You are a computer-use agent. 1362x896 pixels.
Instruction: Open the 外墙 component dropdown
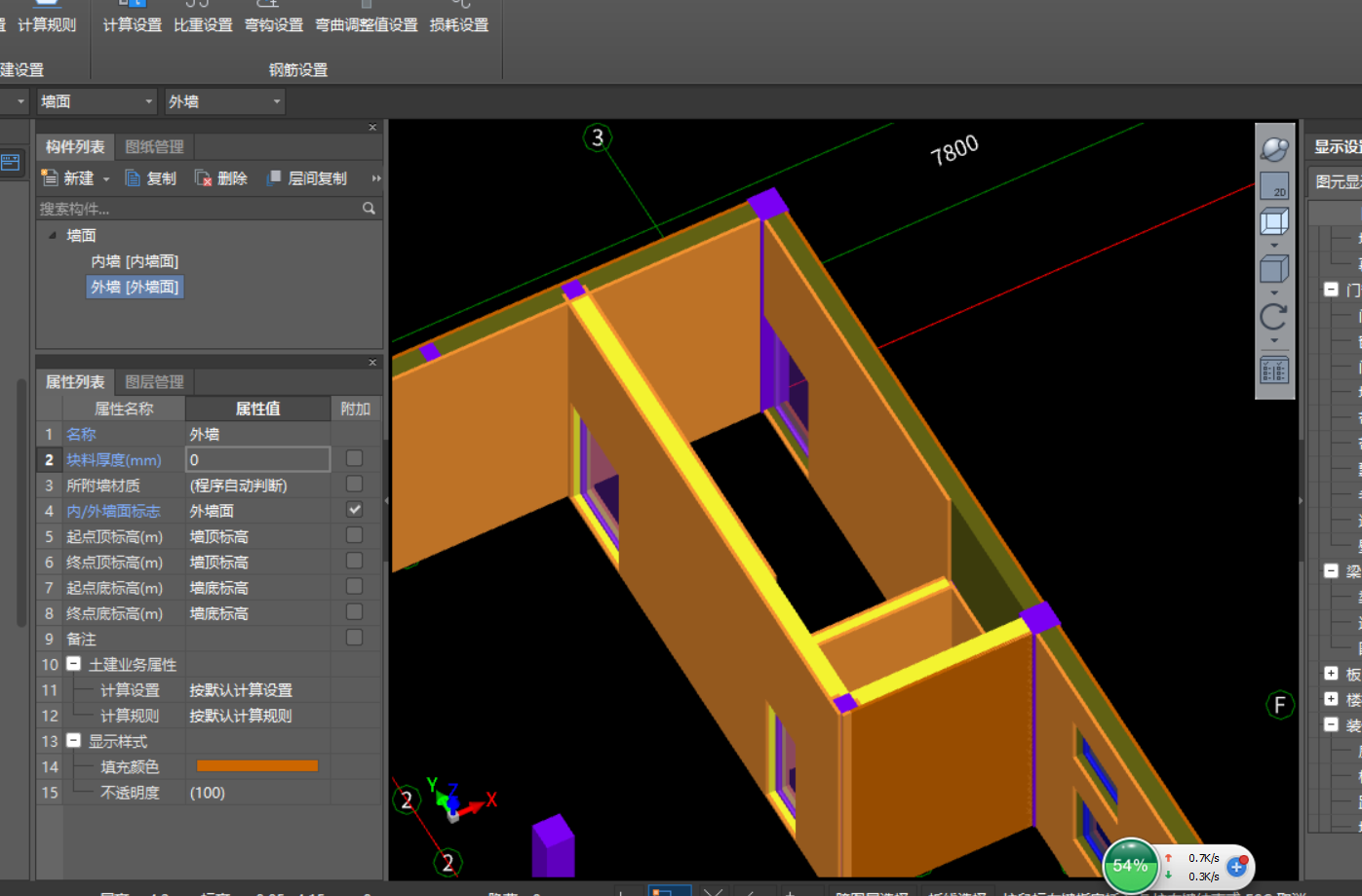pos(224,101)
